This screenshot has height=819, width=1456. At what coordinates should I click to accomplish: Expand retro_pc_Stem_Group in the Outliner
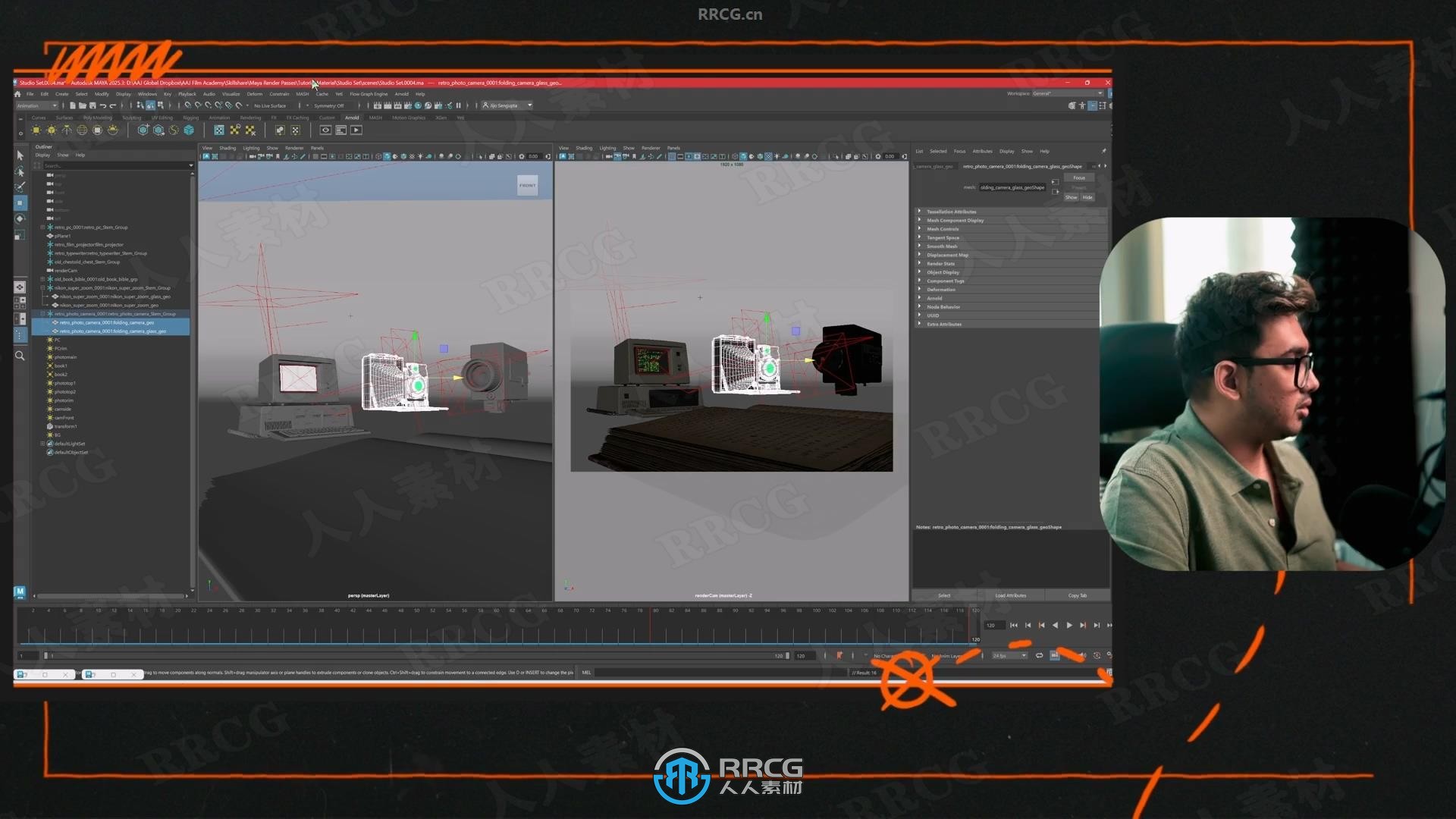pyautogui.click(x=42, y=227)
